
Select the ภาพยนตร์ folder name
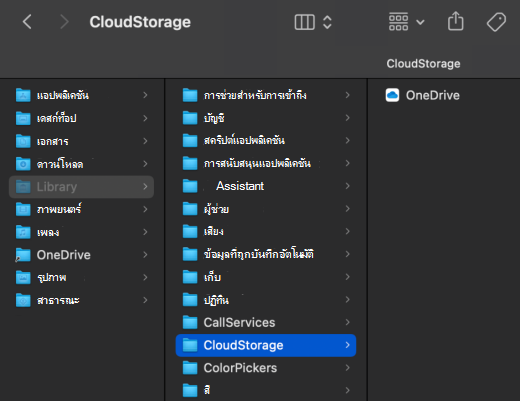(x=59, y=209)
